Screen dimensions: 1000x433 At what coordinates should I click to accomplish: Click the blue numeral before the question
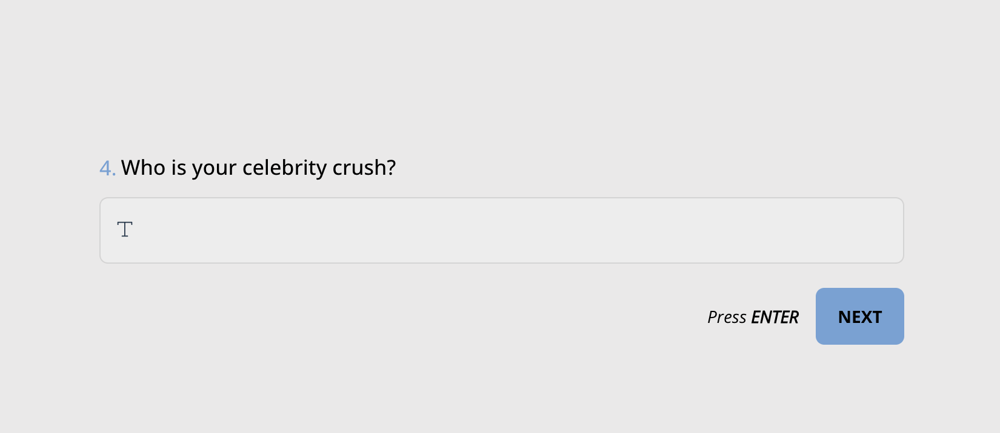pos(107,168)
